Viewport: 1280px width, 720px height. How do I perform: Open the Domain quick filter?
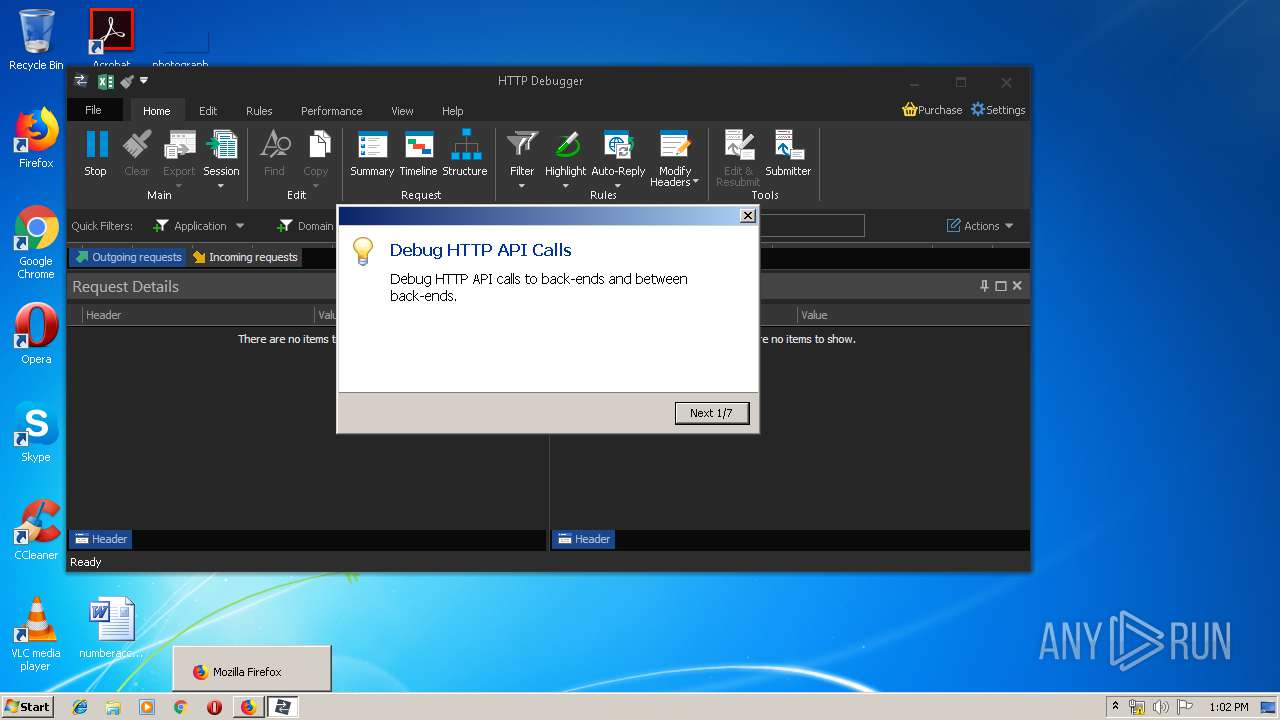point(305,226)
